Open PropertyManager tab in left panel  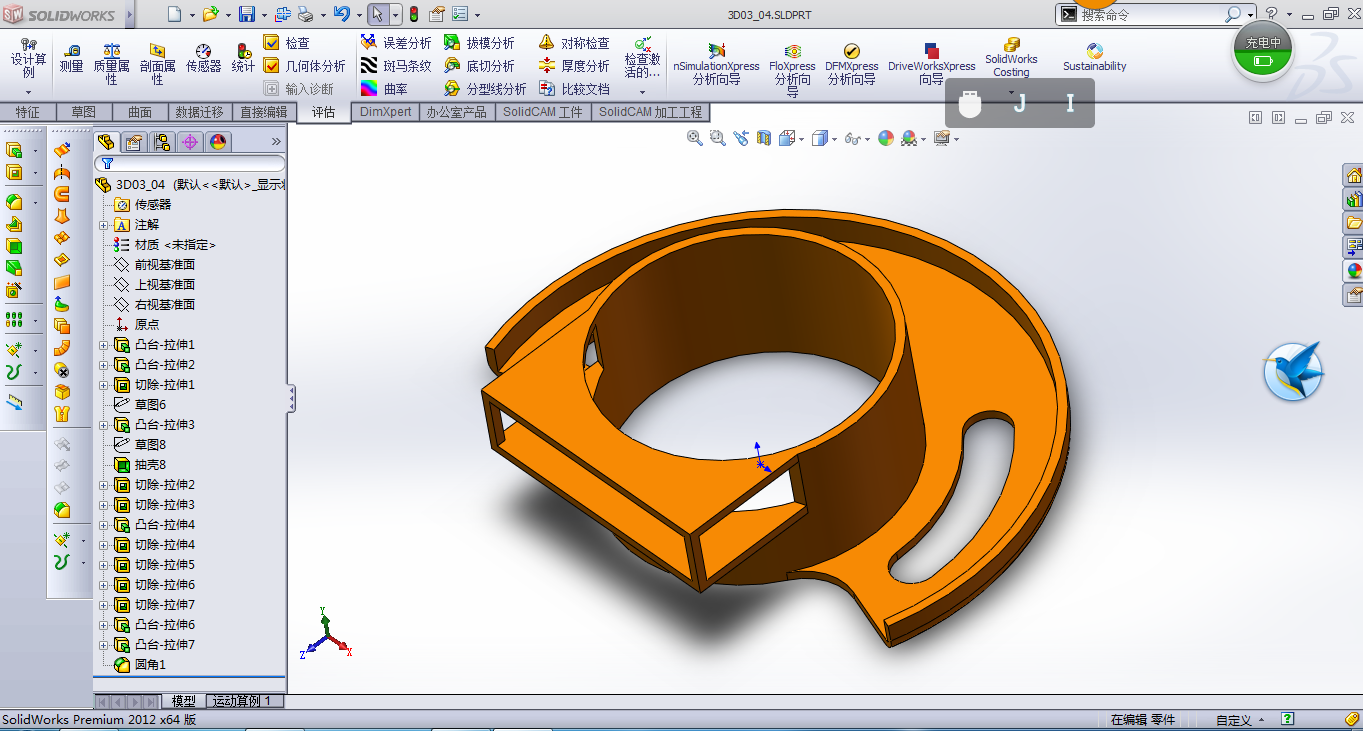click(x=134, y=142)
